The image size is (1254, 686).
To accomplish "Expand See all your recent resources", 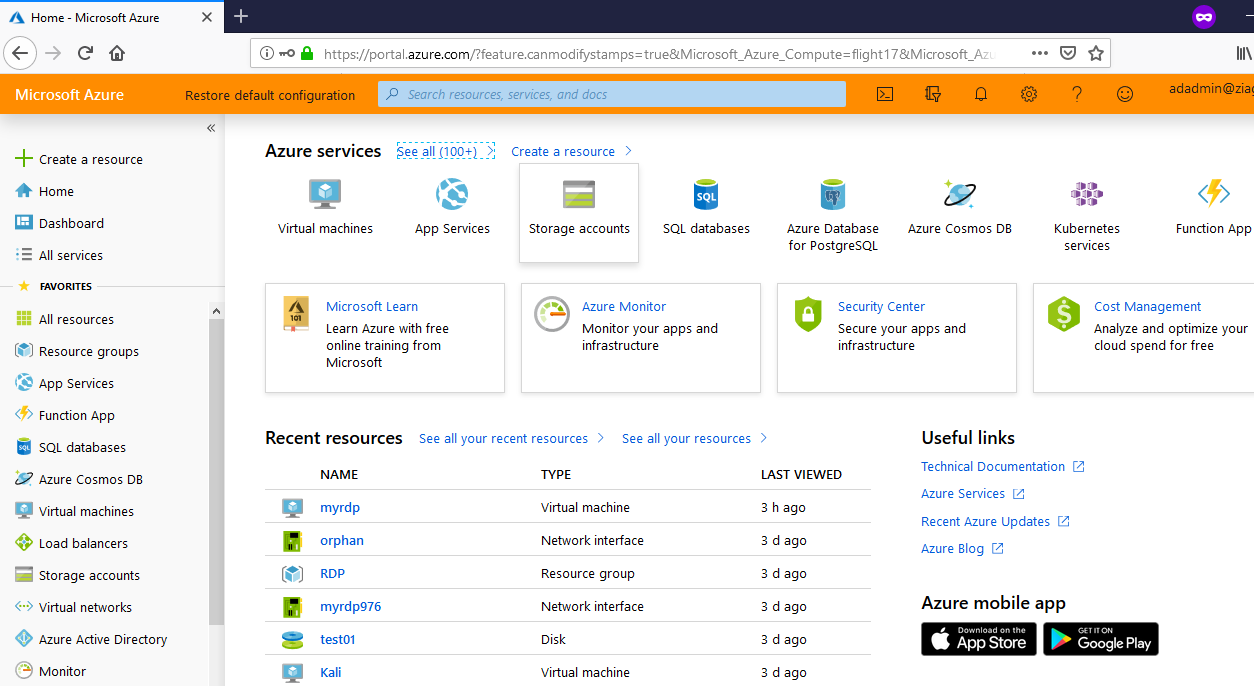I will point(504,438).
